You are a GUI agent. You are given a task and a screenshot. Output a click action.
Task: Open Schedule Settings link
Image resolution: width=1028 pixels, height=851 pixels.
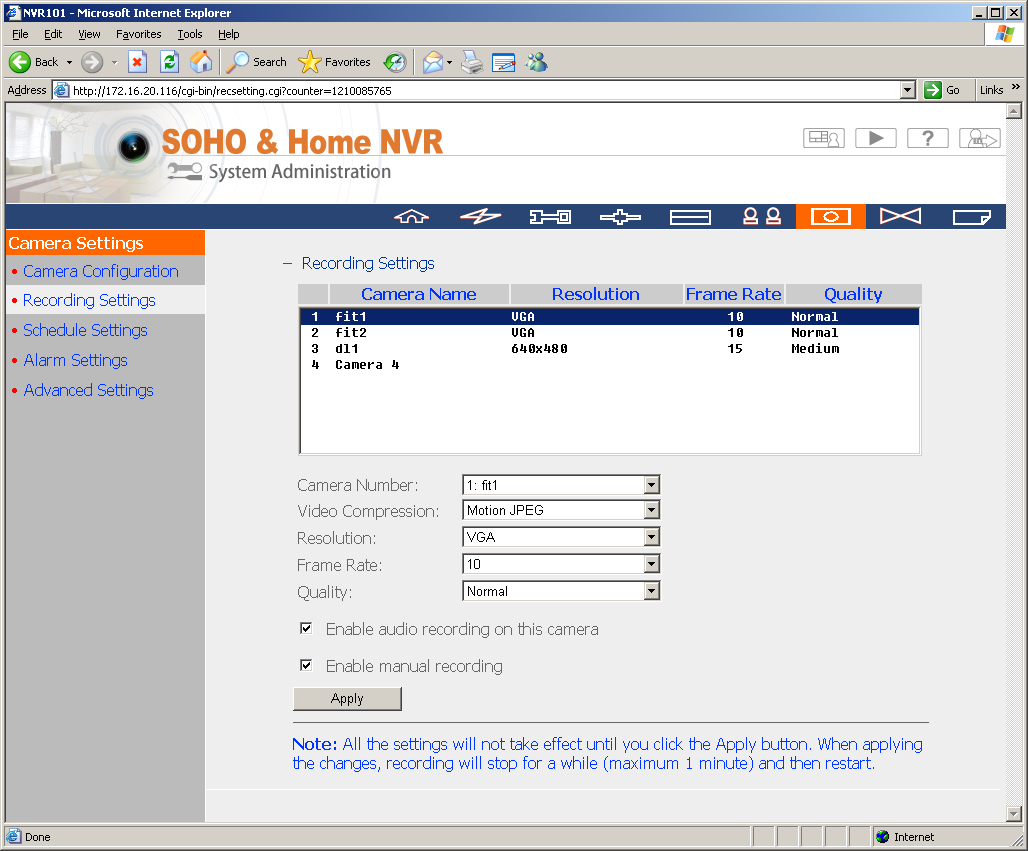[85, 330]
